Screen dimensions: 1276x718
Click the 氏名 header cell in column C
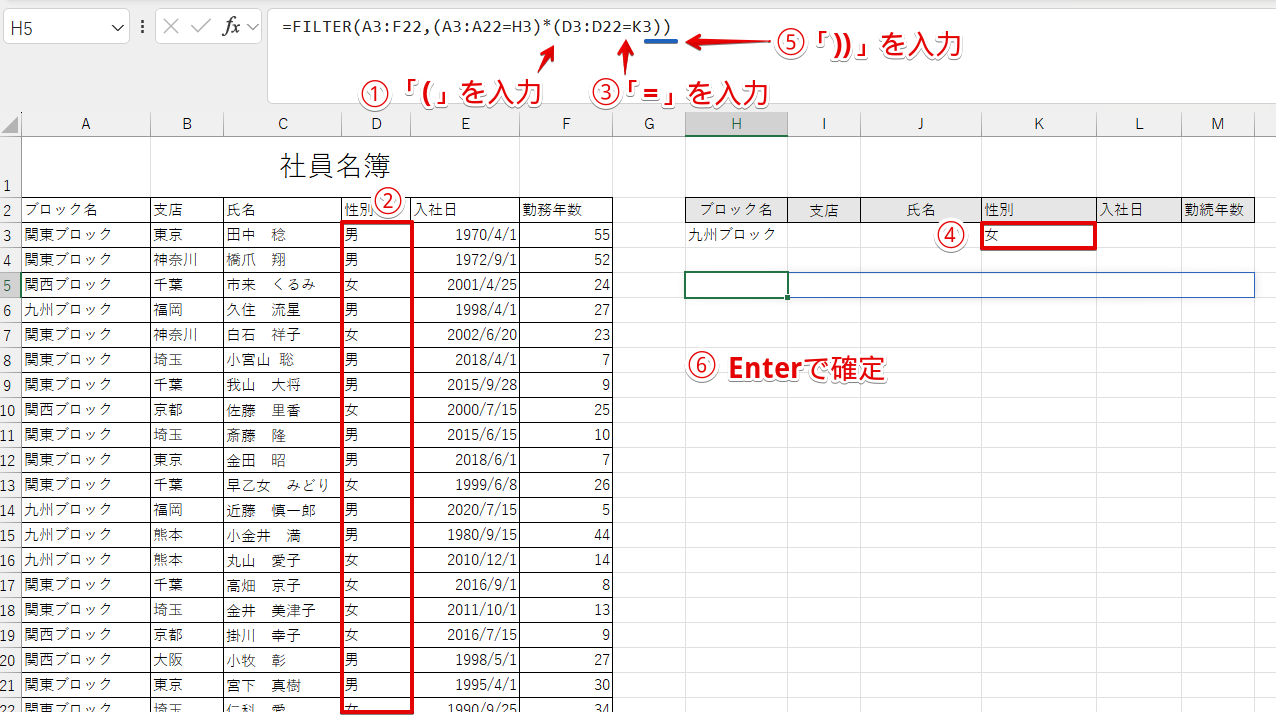coord(283,210)
